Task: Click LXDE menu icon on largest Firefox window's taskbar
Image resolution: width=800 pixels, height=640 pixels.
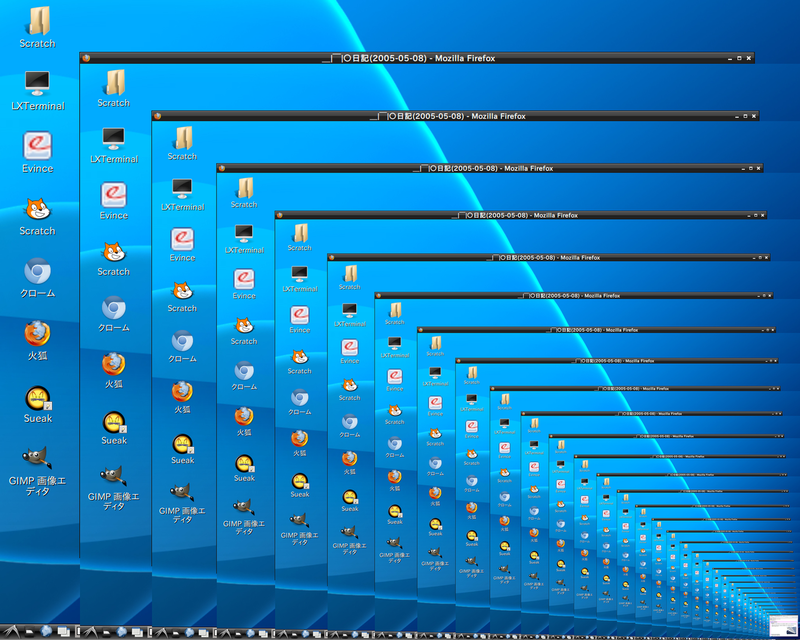Action: (89, 632)
